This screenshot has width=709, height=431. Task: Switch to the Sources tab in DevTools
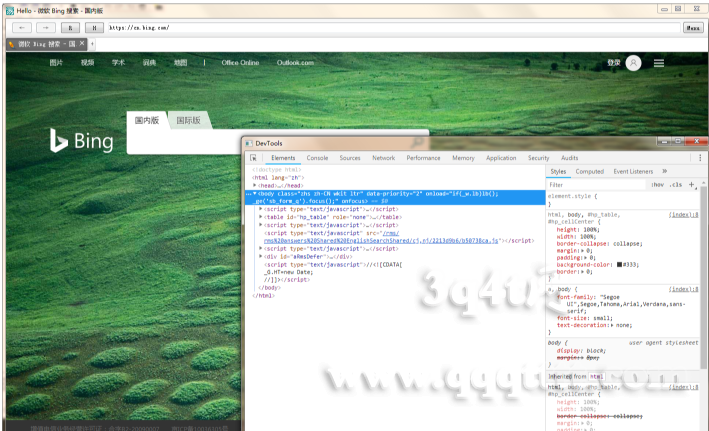pos(350,158)
